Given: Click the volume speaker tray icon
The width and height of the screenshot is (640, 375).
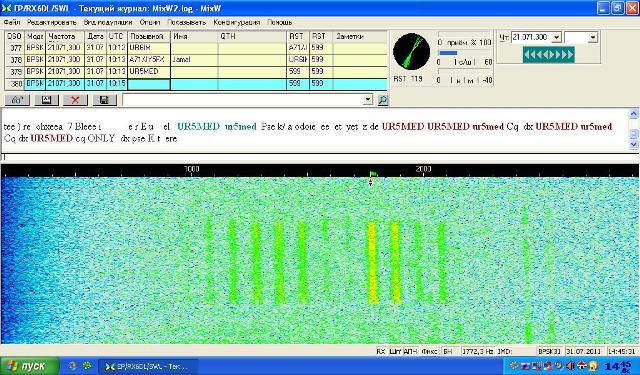Looking at the screenshot, I should (x=570, y=366).
